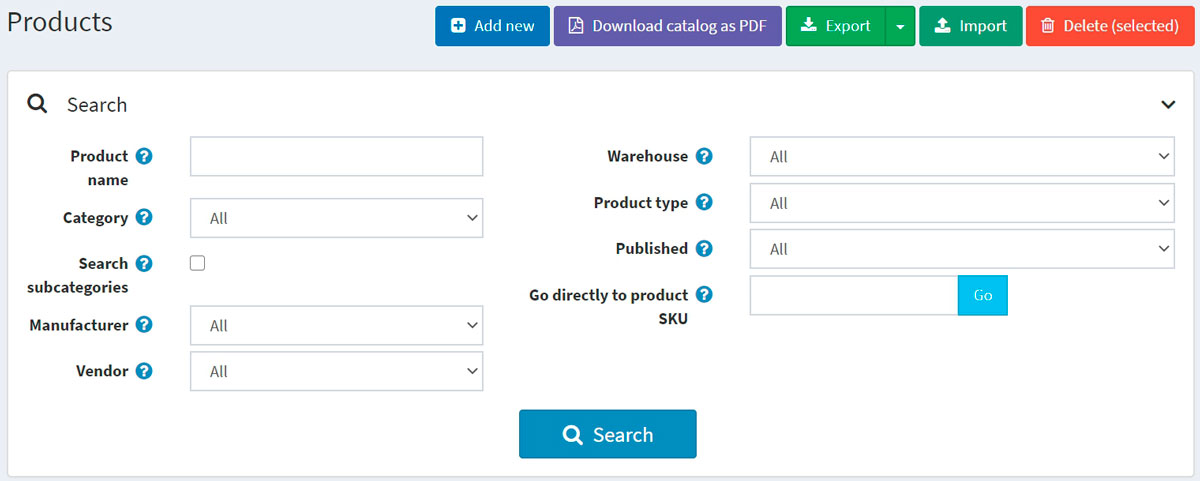Collapse the Search panel with chevron

pyautogui.click(x=1167, y=104)
